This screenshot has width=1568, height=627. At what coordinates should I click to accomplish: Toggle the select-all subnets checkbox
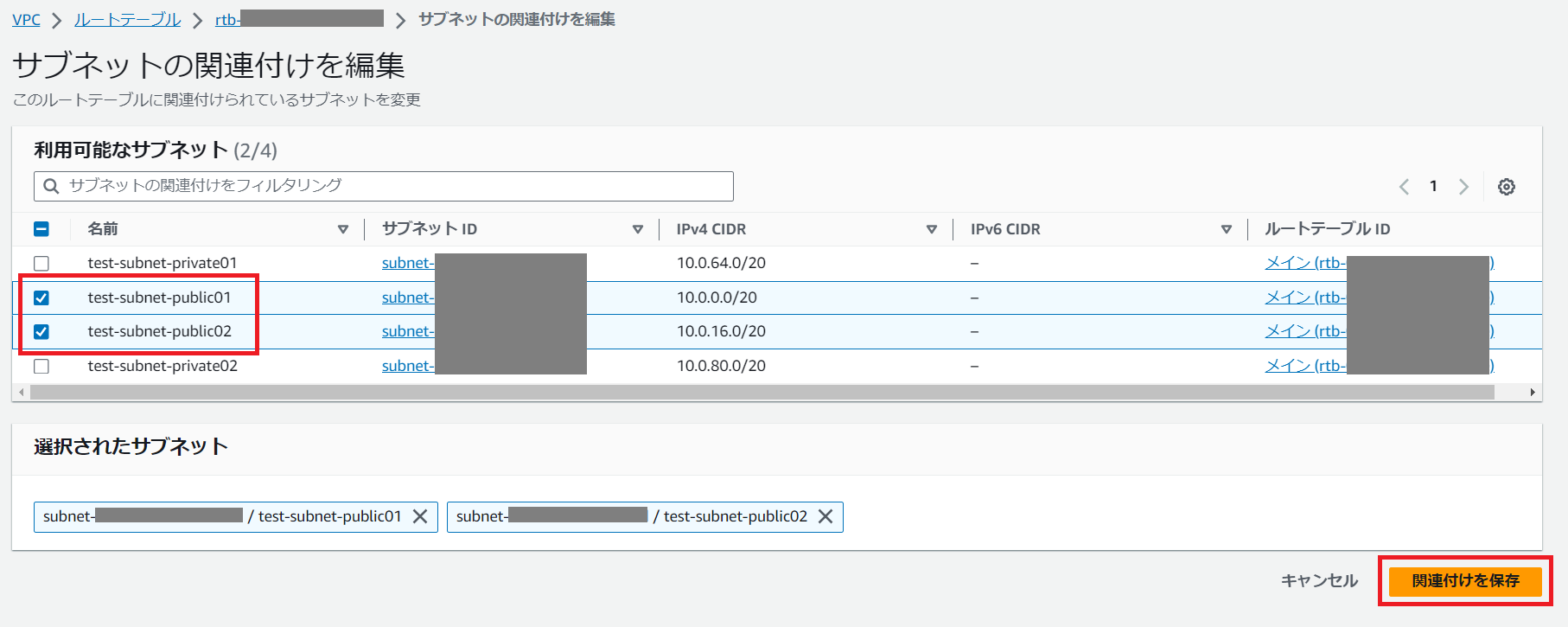tap(41, 229)
